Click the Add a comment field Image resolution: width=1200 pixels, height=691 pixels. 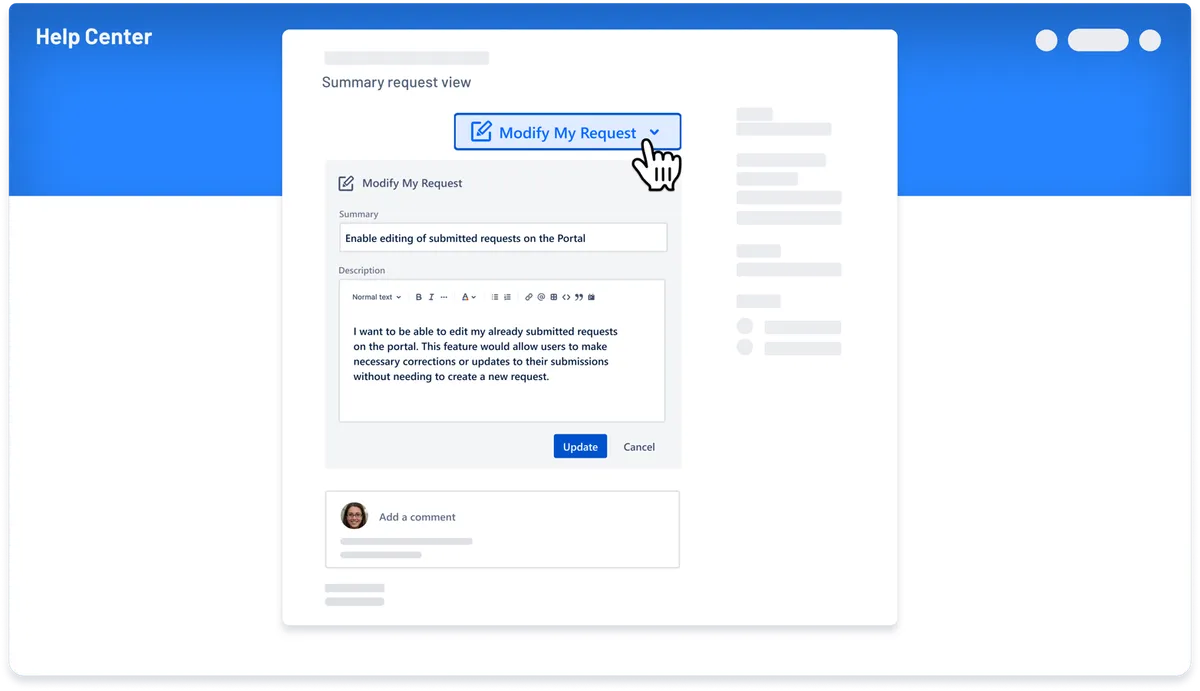(502, 529)
